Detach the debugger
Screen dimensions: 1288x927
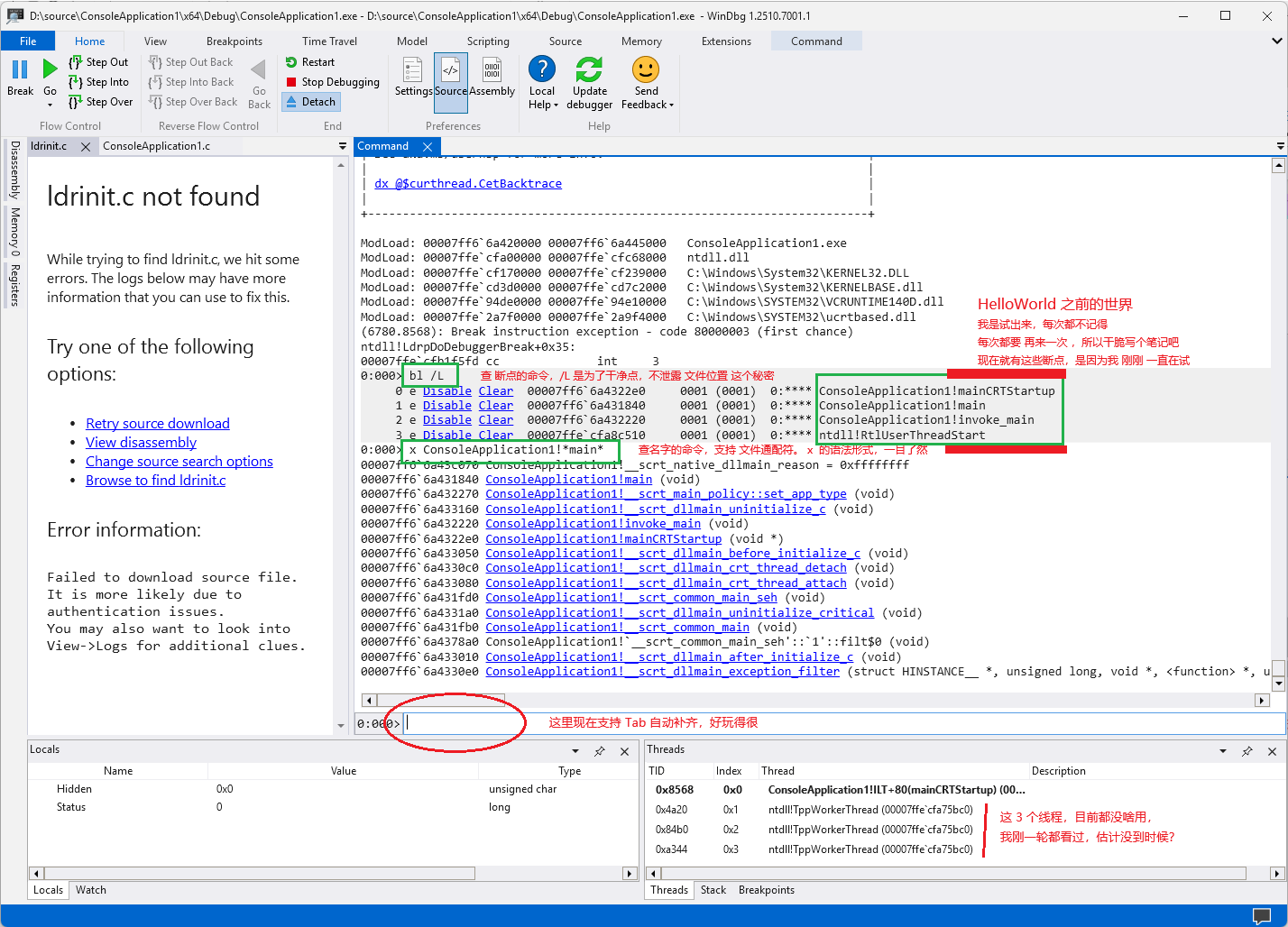point(310,102)
